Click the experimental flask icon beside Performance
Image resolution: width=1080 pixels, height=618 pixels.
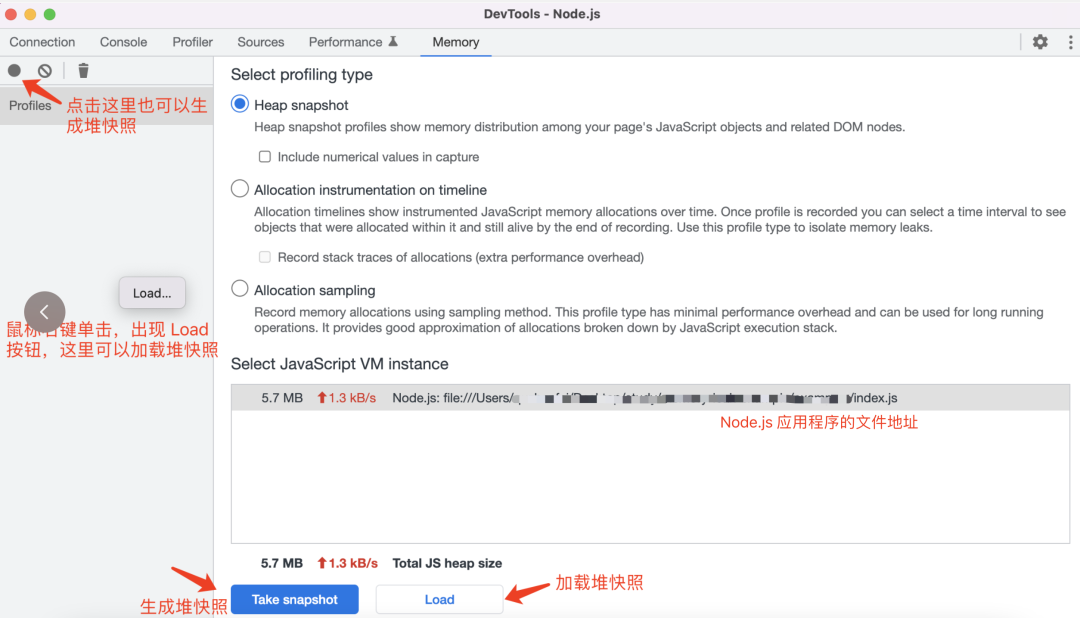393,41
